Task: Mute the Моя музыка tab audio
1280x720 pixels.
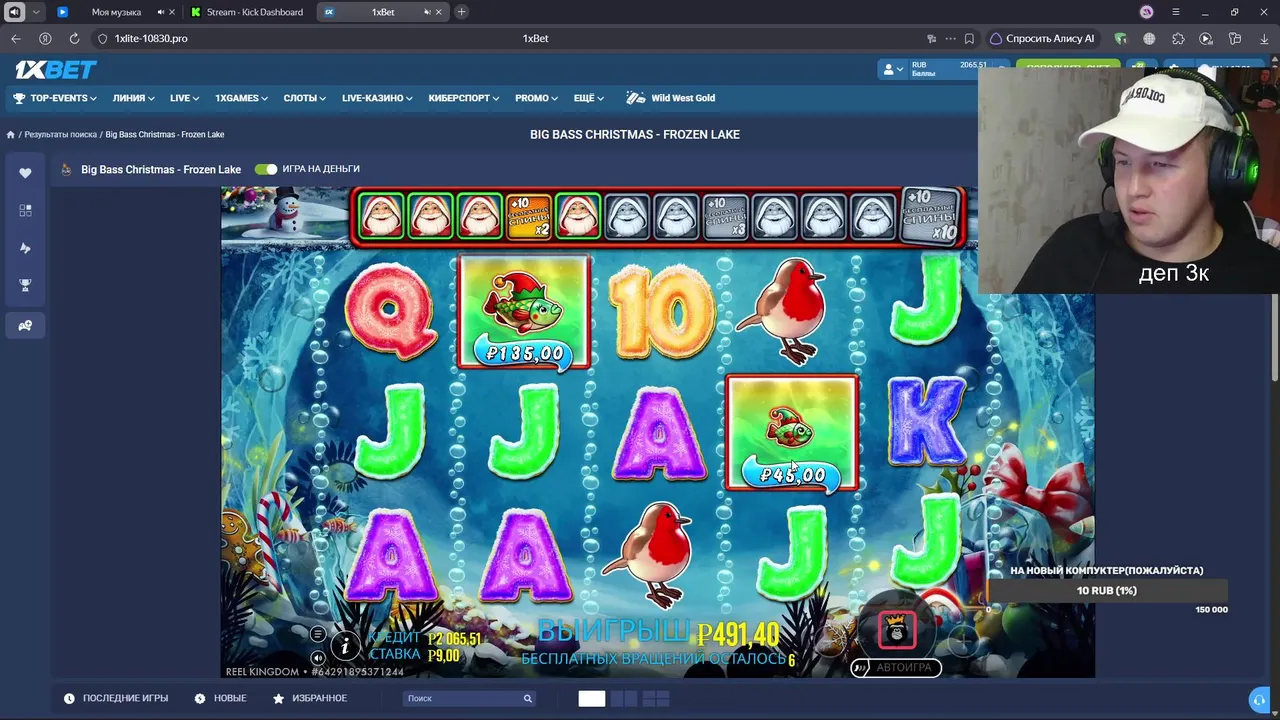Action: [160, 12]
